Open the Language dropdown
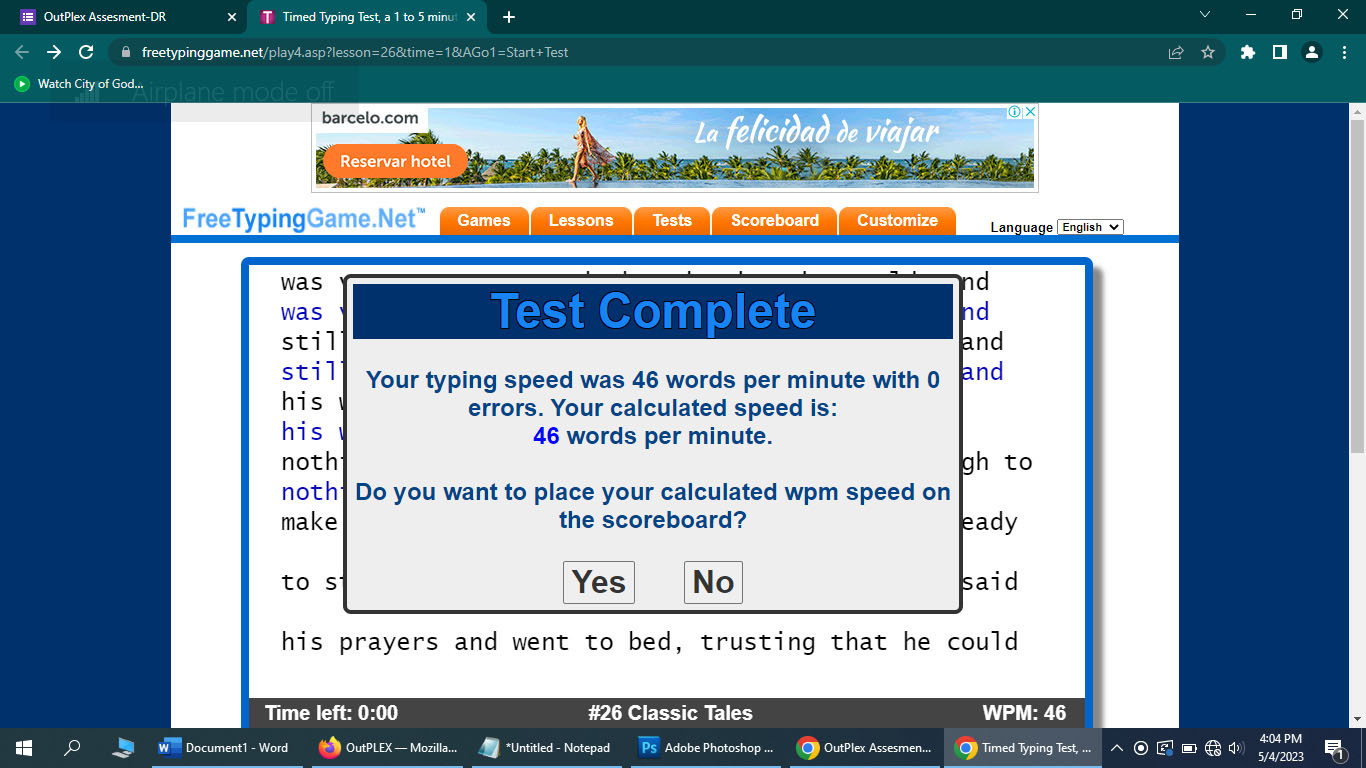Viewport: 1366px width, 768px height. (x=1090, y=227)
